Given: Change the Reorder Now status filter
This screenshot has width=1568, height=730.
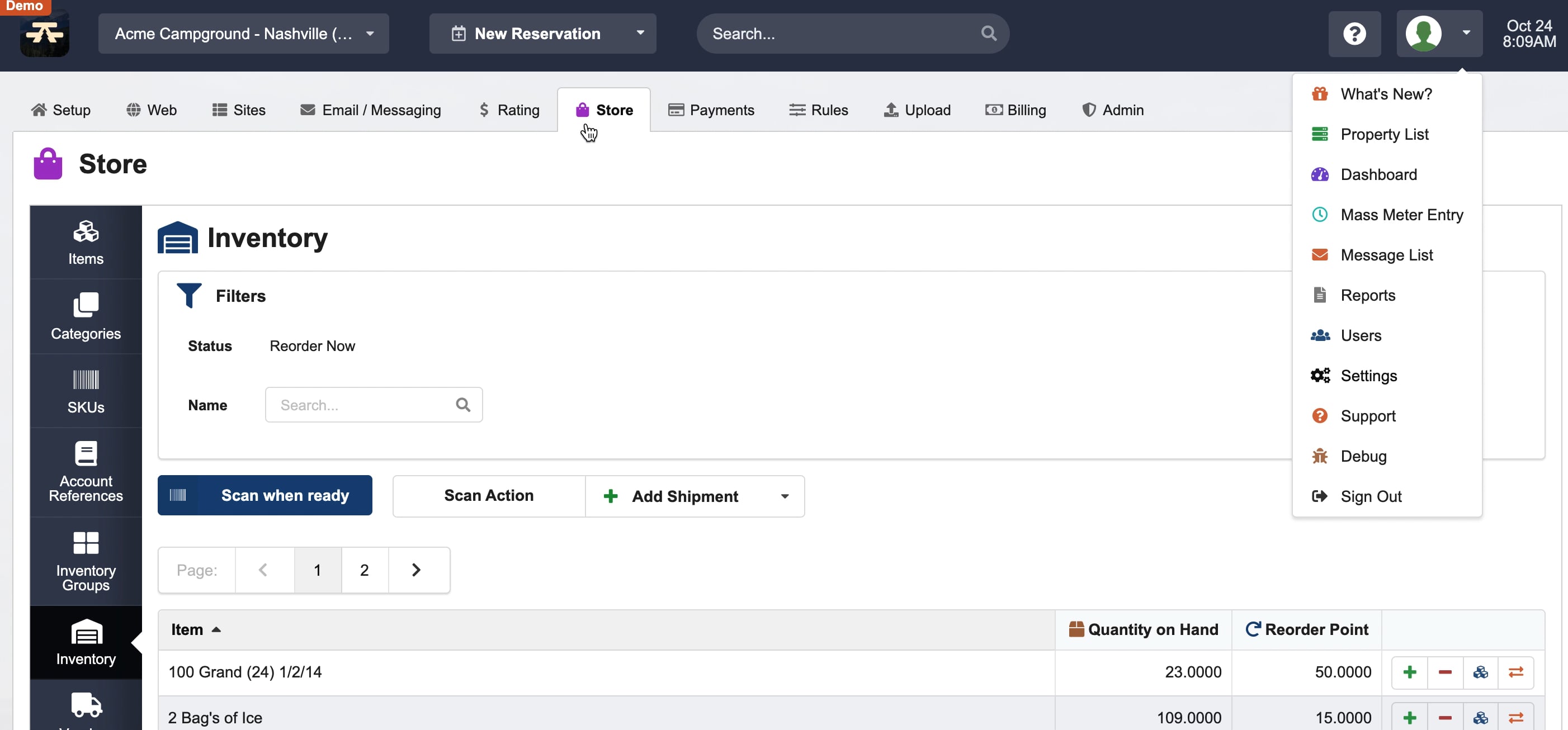Looking at the screenshot, I should click(x=312, y=345).
